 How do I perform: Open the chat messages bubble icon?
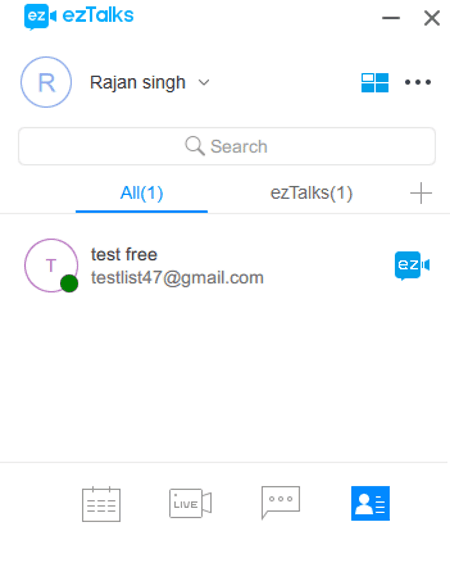[280, 502]
